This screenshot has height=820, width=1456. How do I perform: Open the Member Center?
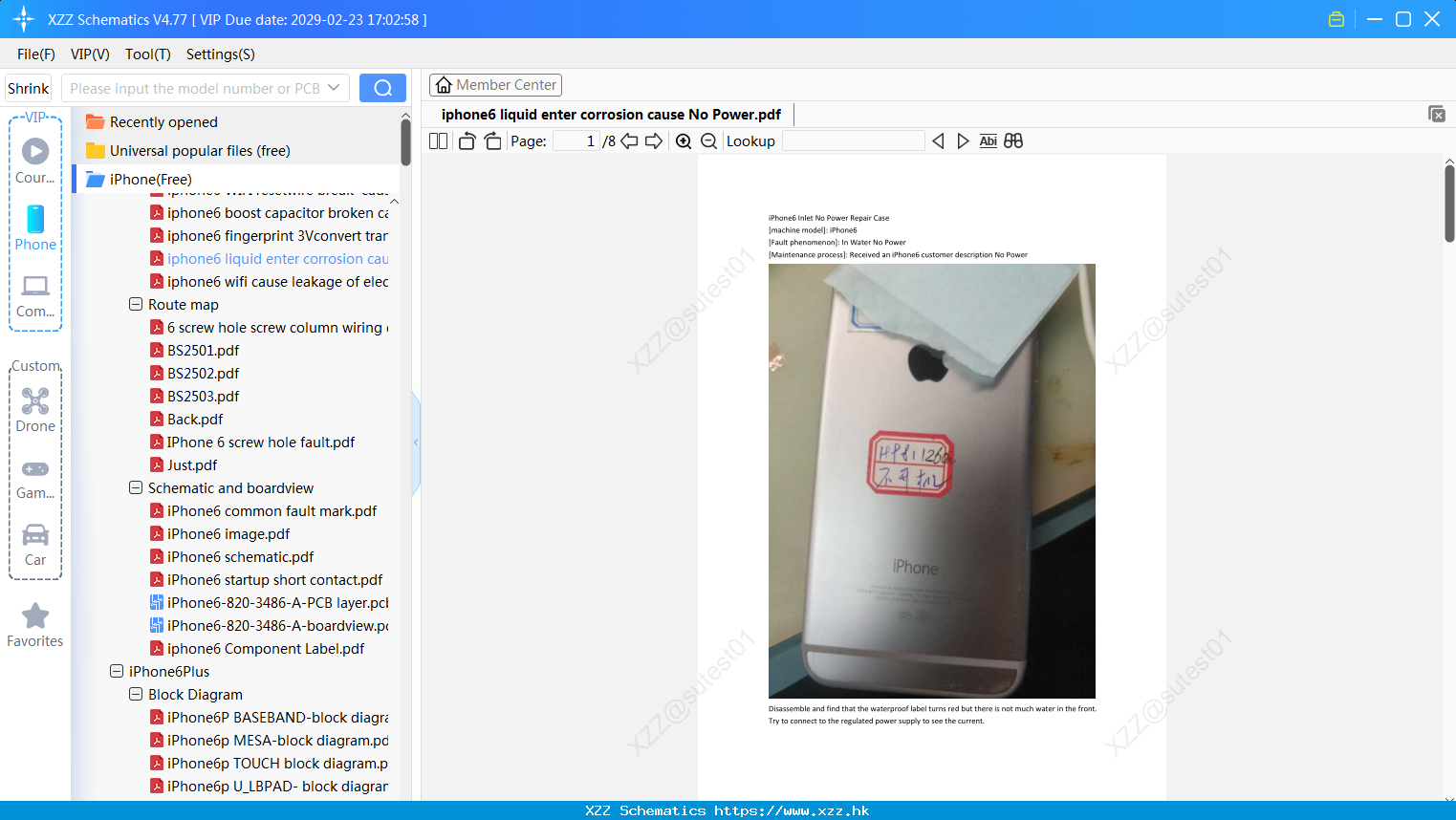pyautogui.click(x=495, y=85)
